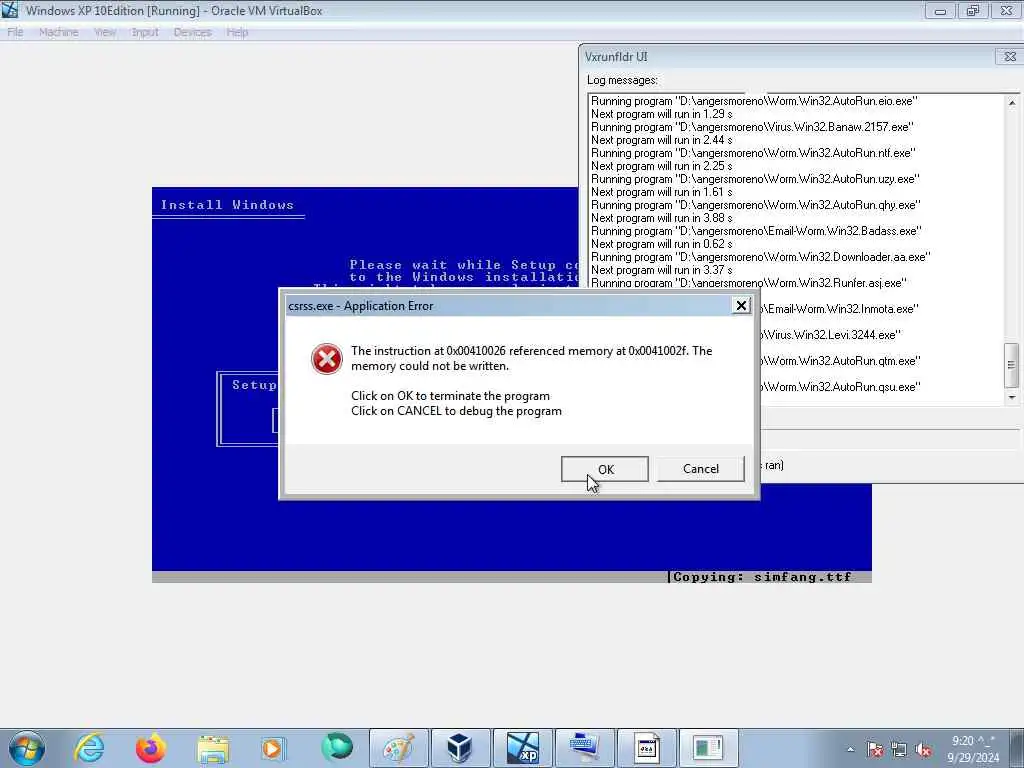This screenshot has height=768, width=1024.
Task: Select log line Worm.Win32.AutoRun.uzy.exe
Action: [x=756, y=179]
